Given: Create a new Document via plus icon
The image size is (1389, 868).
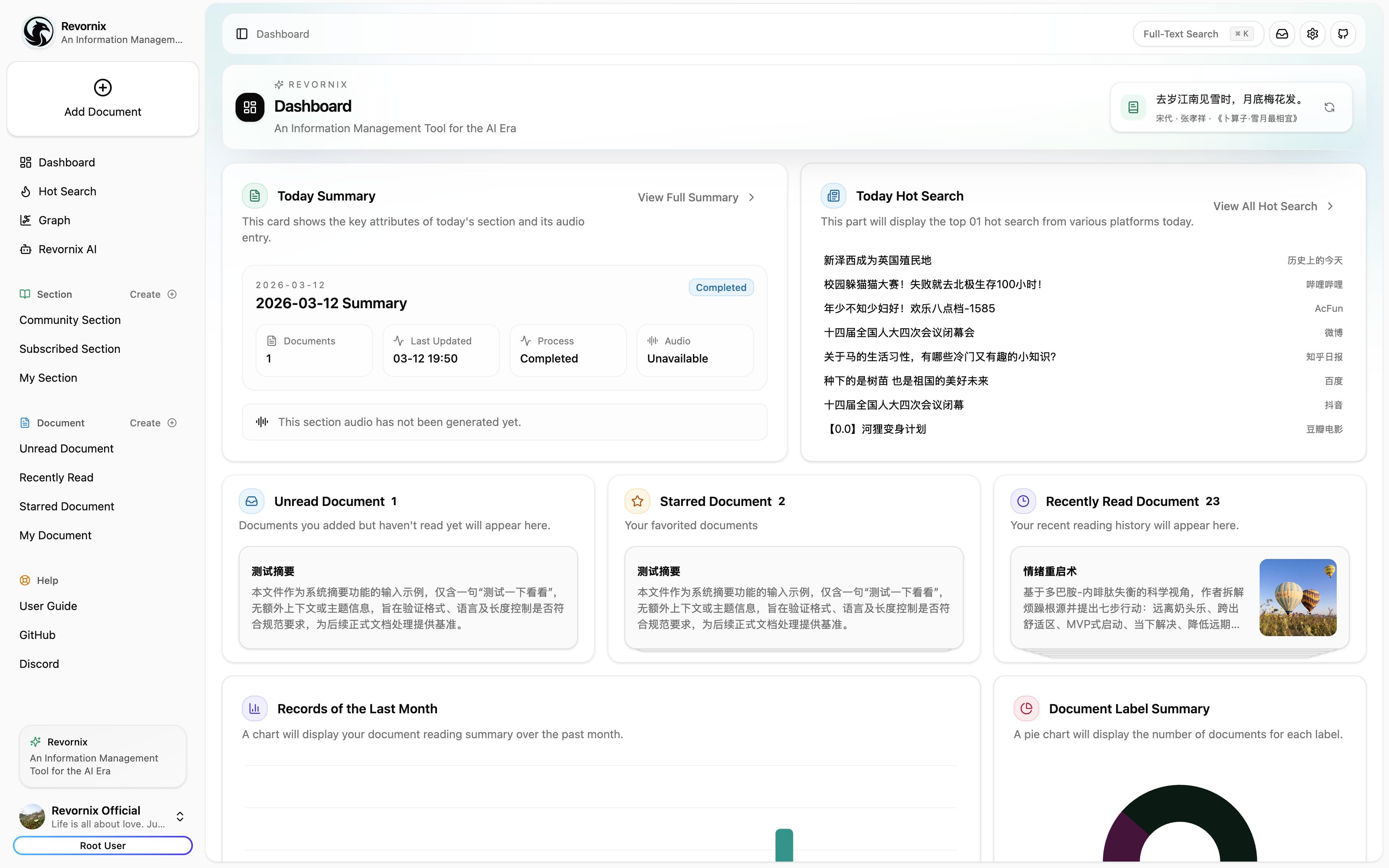Looking at the screenshot, I should (x=172, y=422).
